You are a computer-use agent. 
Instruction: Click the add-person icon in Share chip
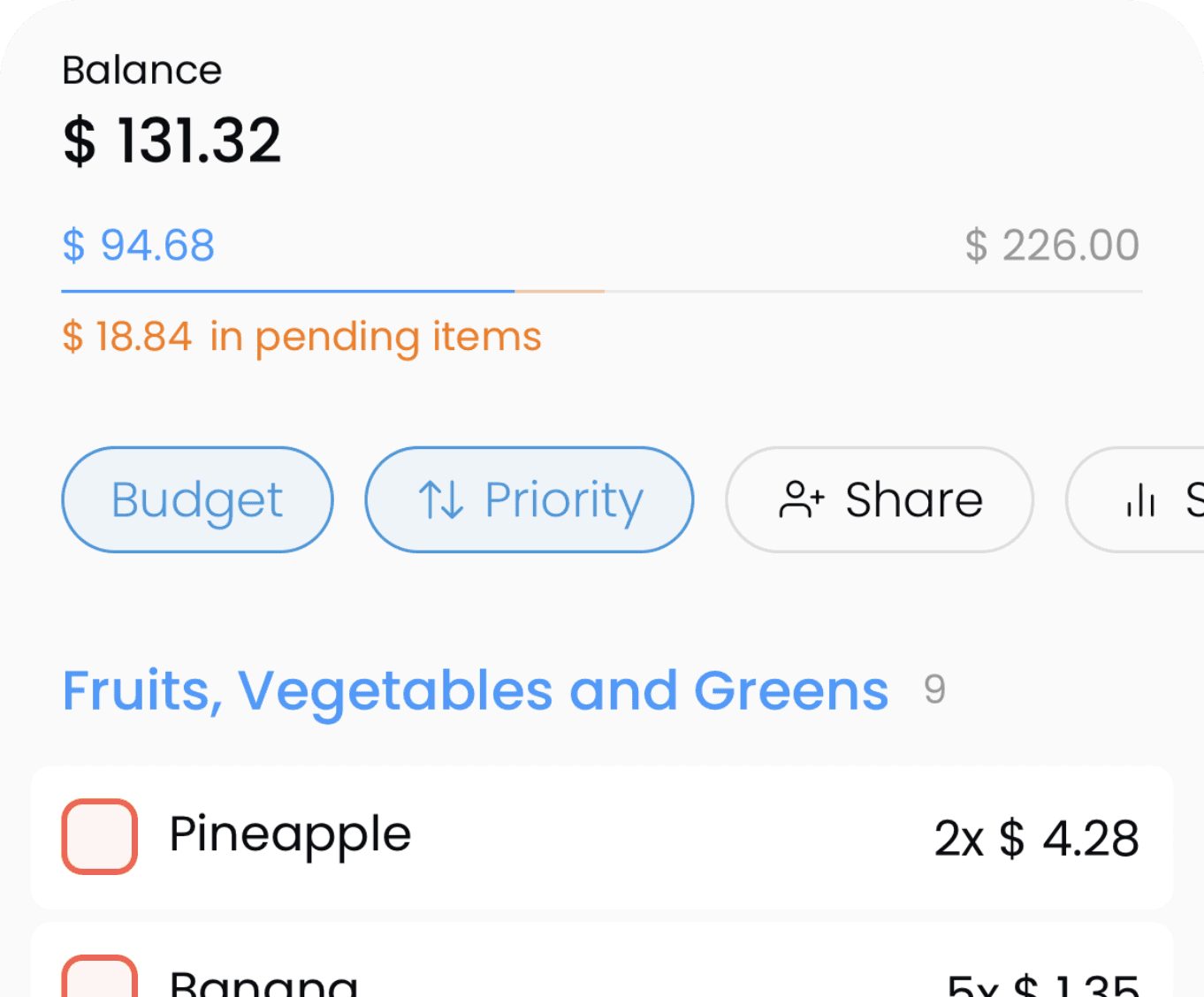pyautogui.click(x=801, y=500)
